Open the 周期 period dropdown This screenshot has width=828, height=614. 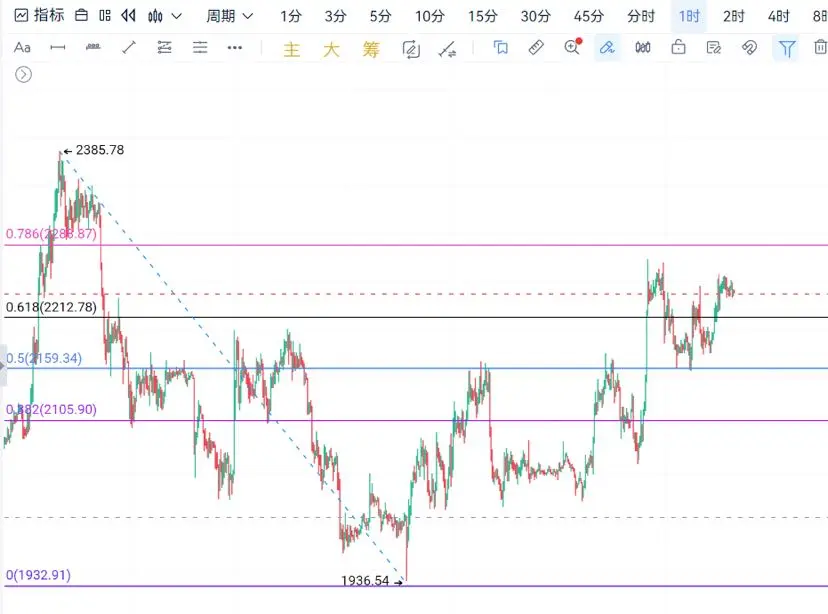tap(229, 16)
